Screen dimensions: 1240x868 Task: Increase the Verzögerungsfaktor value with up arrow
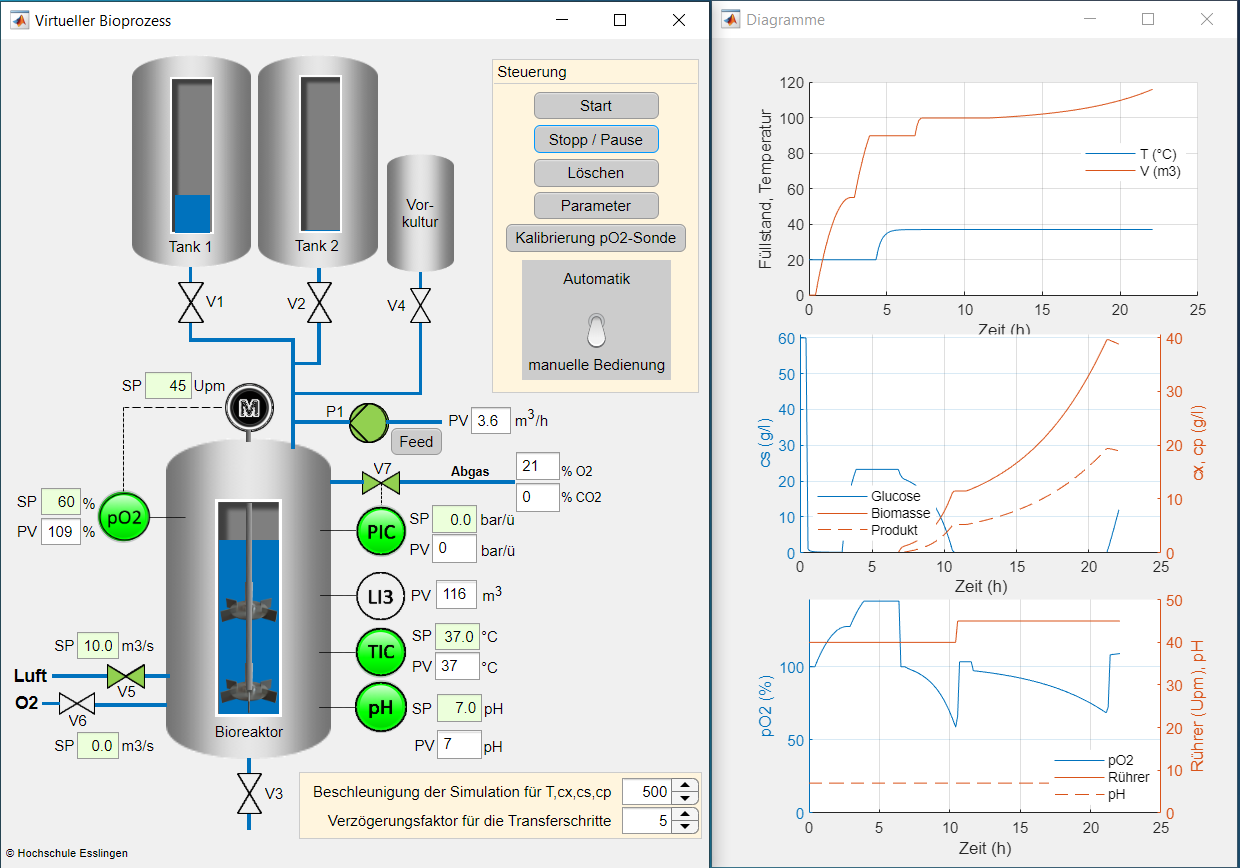coord(684,815)
